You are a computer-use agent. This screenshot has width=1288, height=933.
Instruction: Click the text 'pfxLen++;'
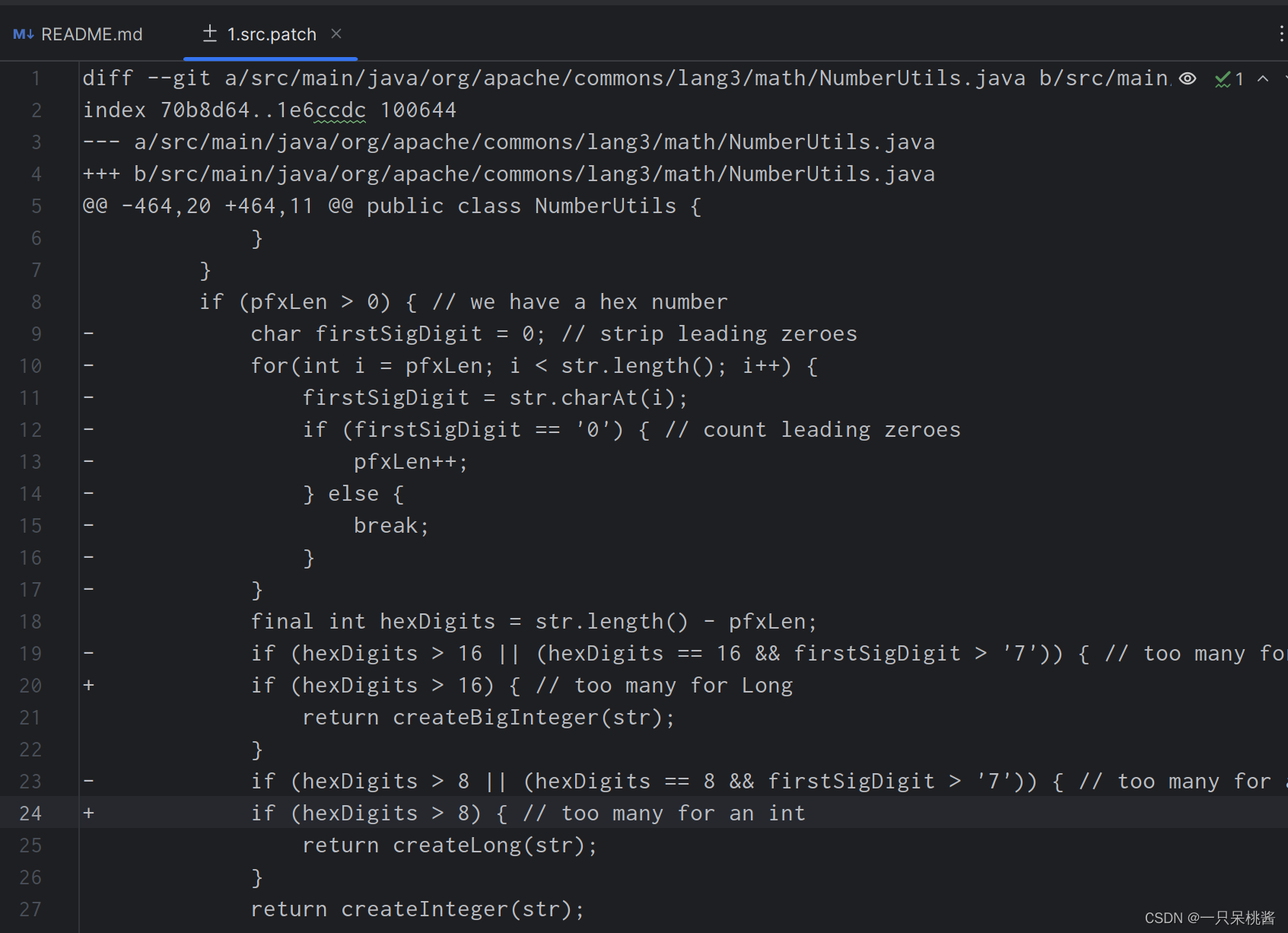(x=411, y=462)
